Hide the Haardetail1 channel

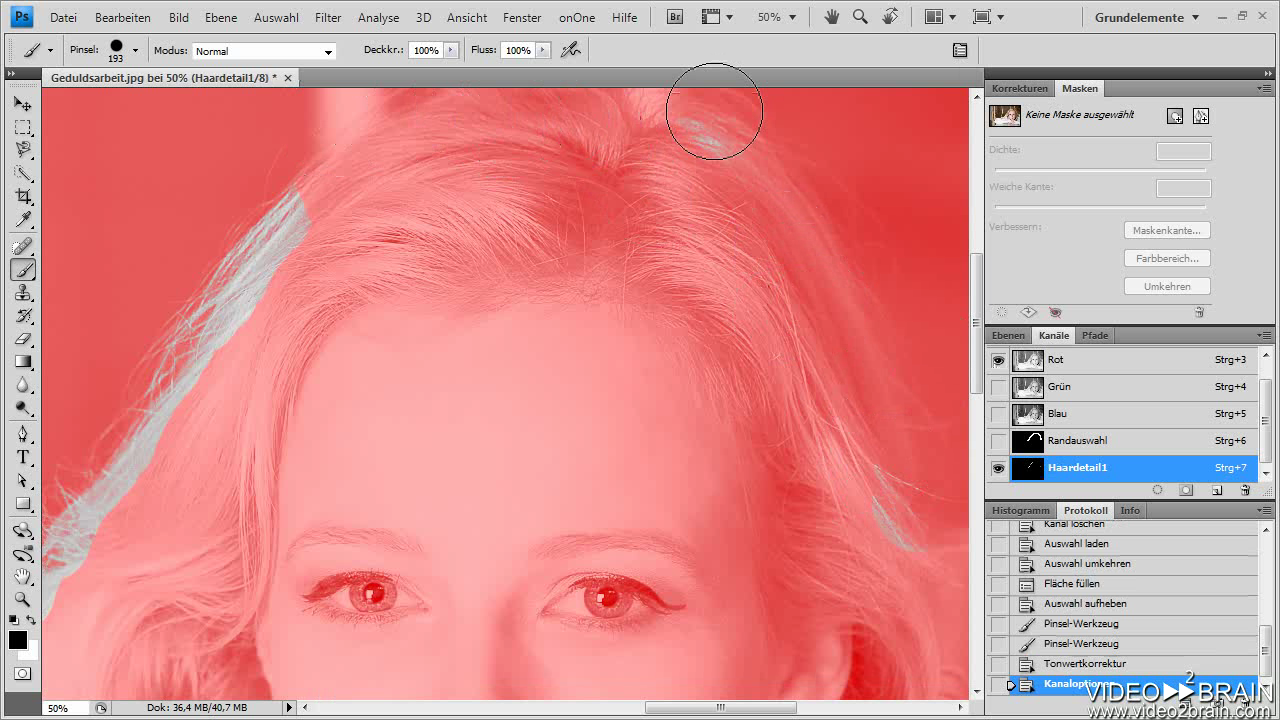click(998, 468)
